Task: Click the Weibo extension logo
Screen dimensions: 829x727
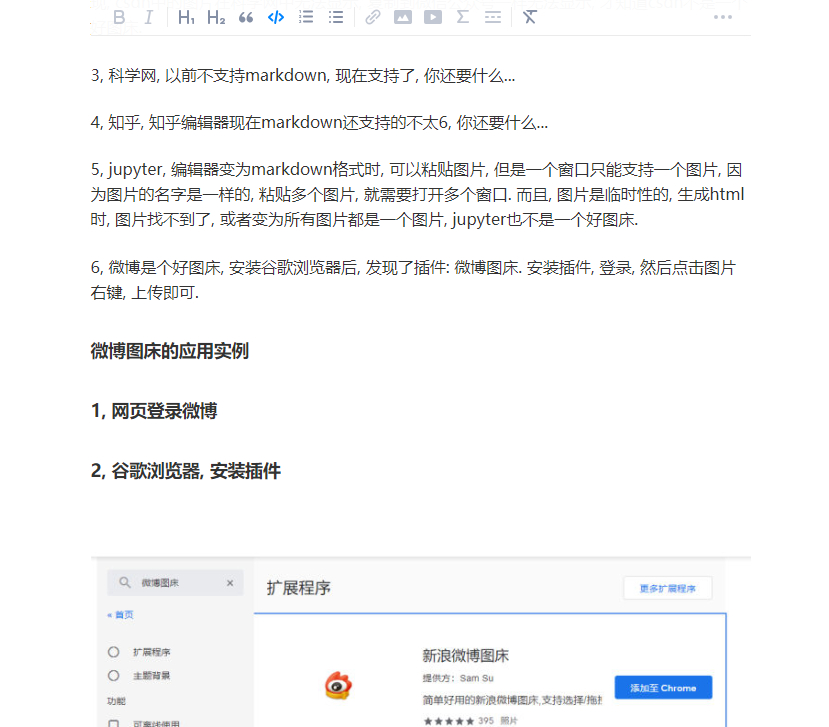Action: pyautogui.click(x=338, y=685)
